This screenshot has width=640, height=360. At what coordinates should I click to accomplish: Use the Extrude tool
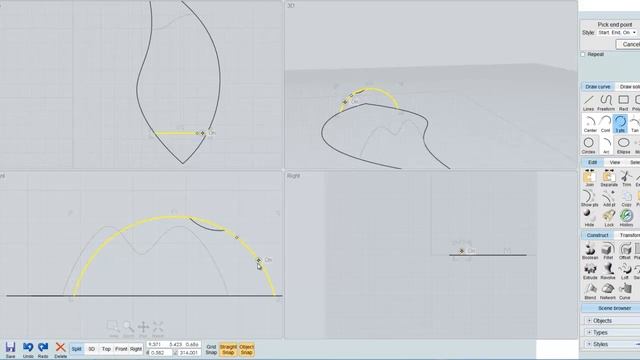pyautogui.click(x=590, y=271)
